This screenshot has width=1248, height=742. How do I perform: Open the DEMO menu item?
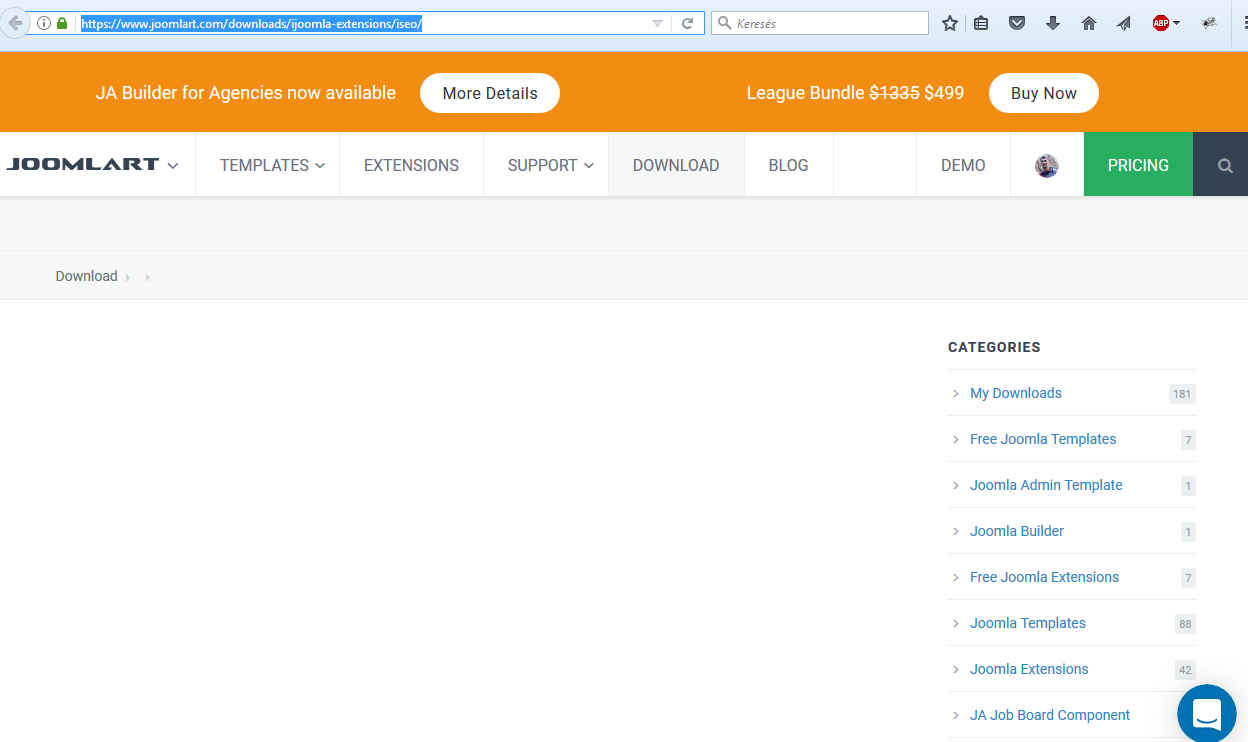click(x=963, y=165)
